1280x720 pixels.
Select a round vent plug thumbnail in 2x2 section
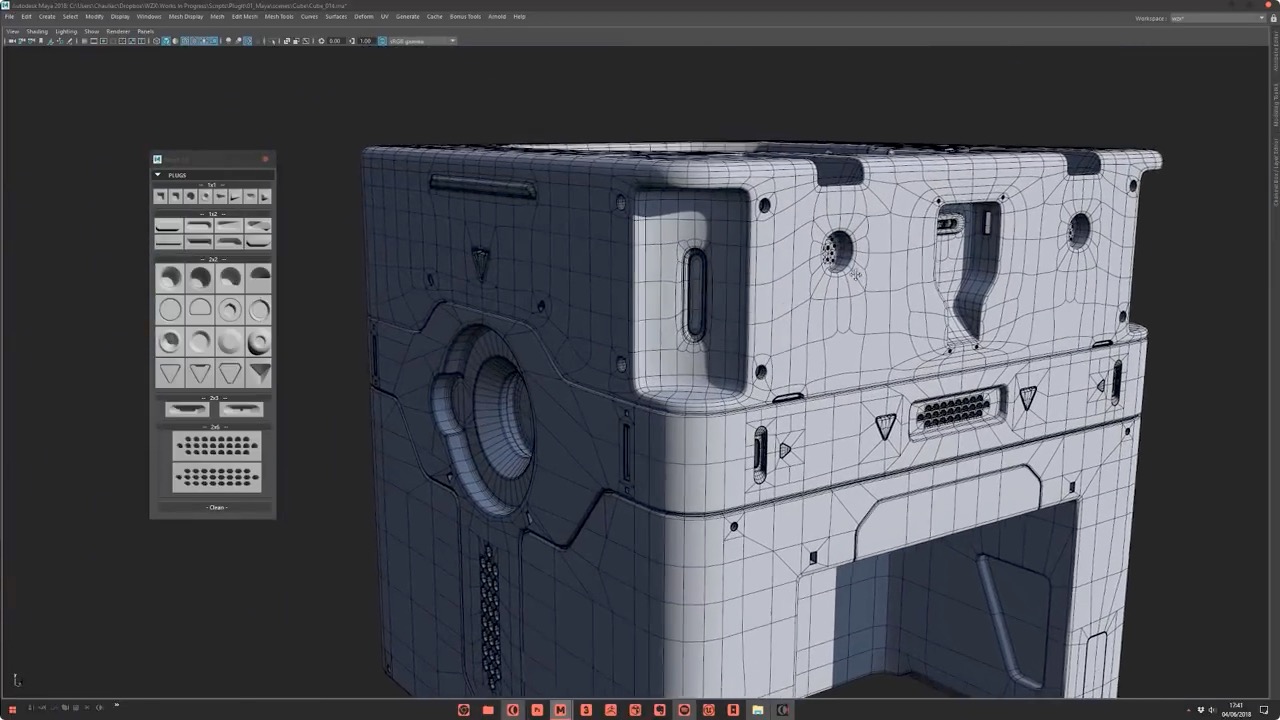[169, 310]
